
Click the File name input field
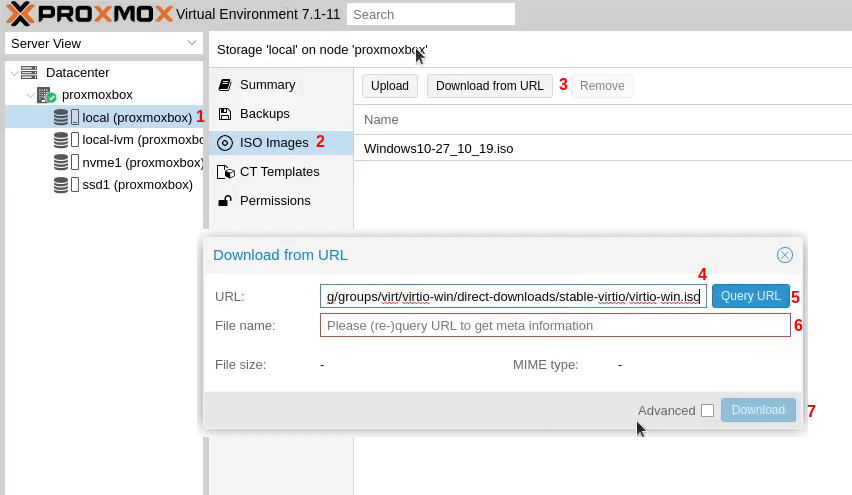[555, 326]
